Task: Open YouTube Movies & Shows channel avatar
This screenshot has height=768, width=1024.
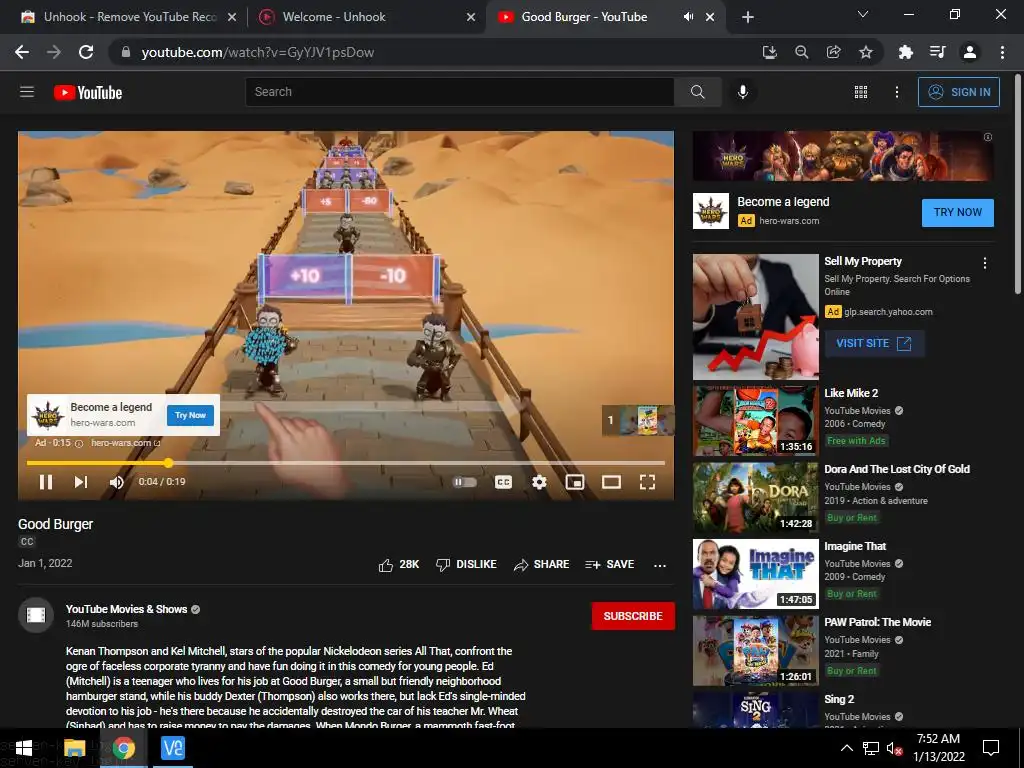Action: 36,615
